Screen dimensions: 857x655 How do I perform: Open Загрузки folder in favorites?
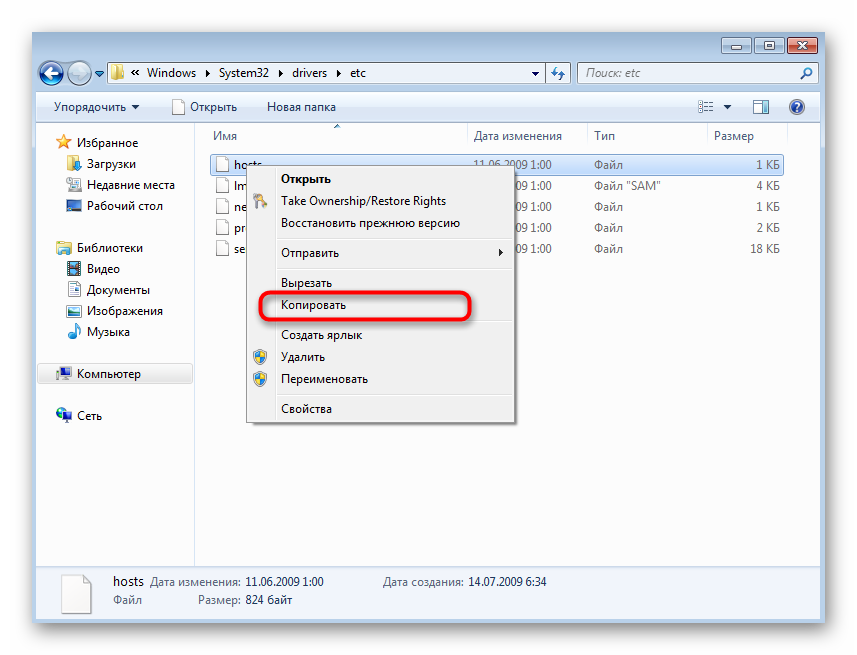click(x=110, y=164)
